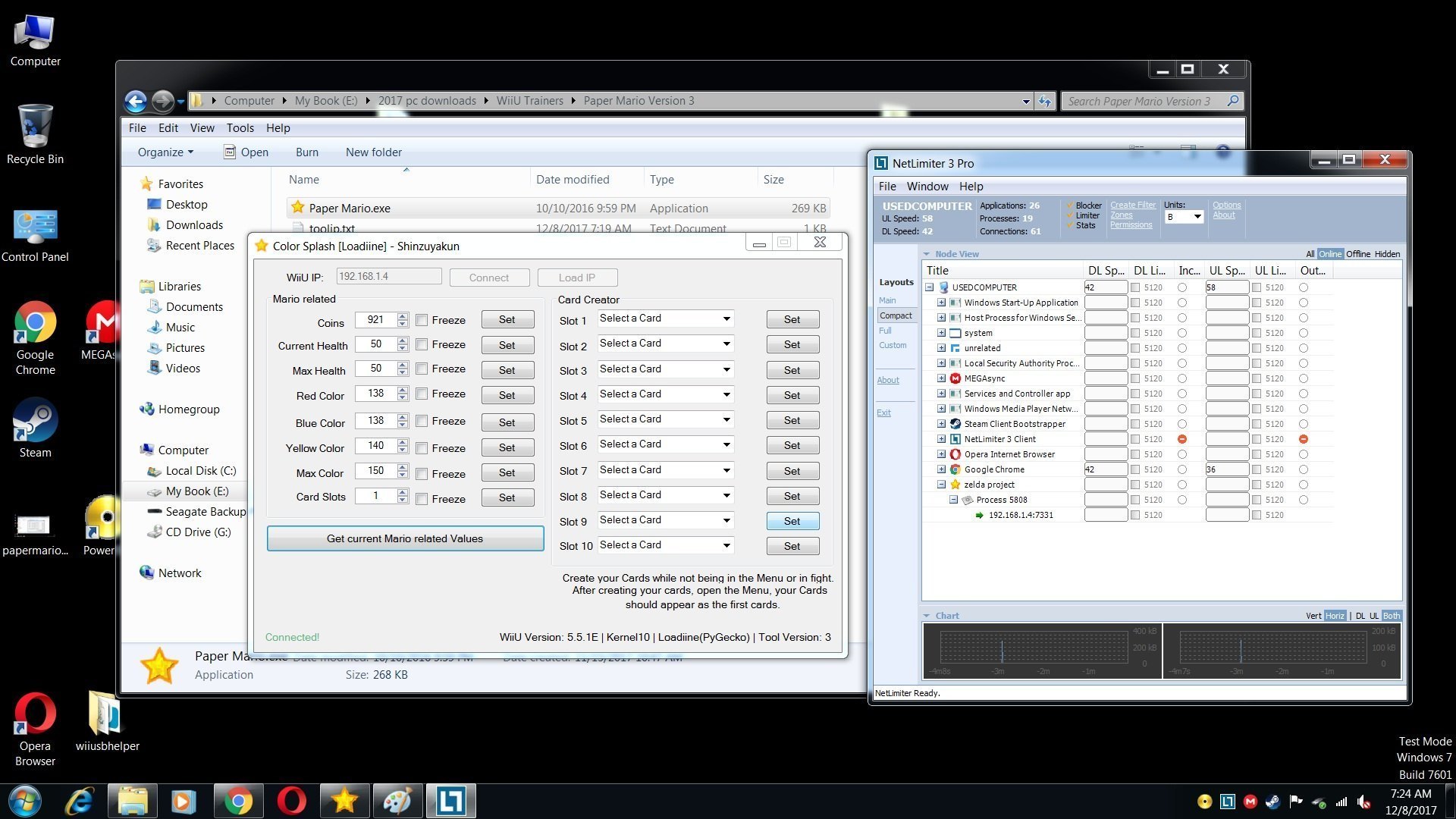Open the Opera Browser desktop shortcut
Viewport: 1456px width, 819px height.
pyautogui.click(x=35, y=729)
